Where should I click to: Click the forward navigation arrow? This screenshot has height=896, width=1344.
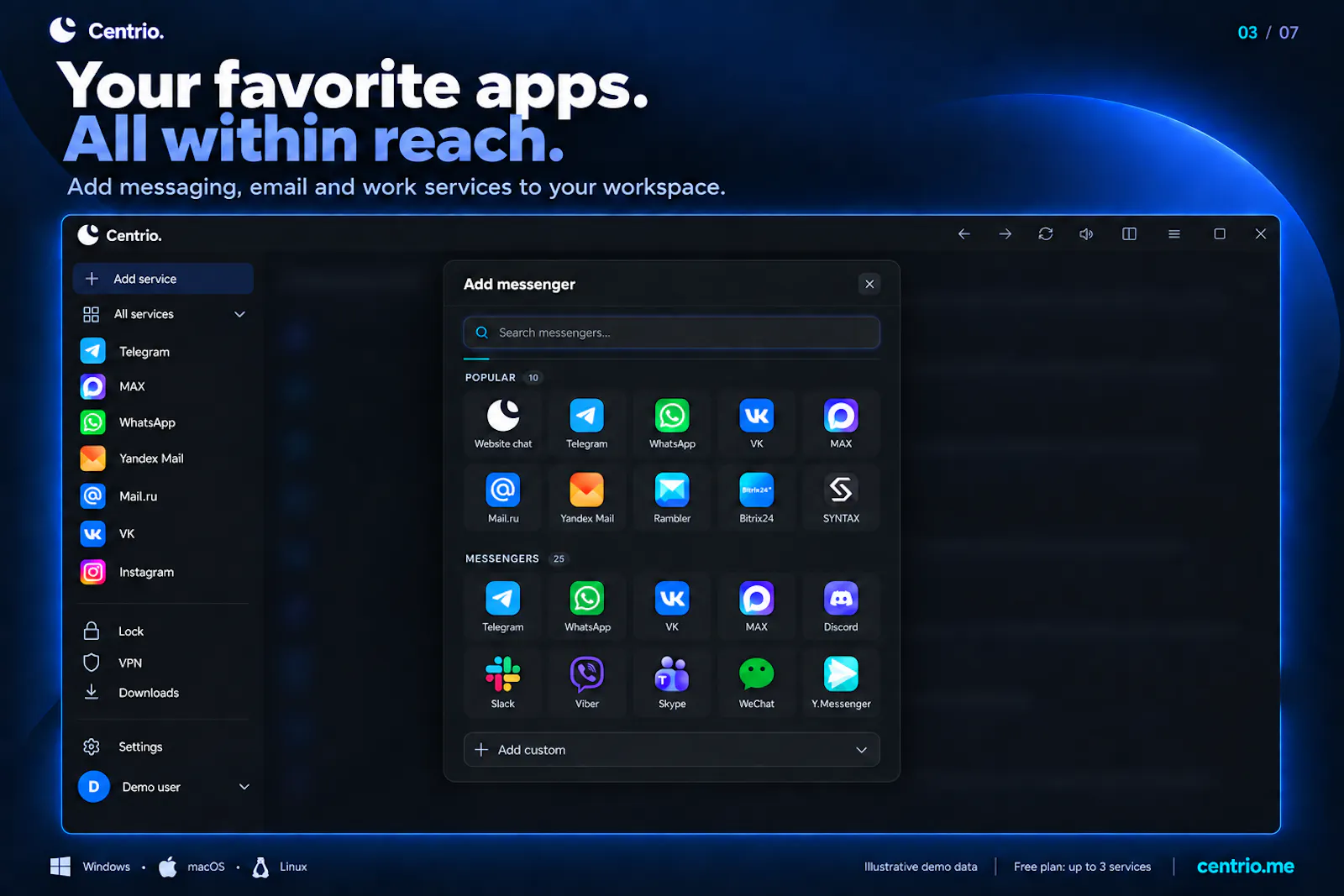pyautogui.click(x=1005, y=234)
